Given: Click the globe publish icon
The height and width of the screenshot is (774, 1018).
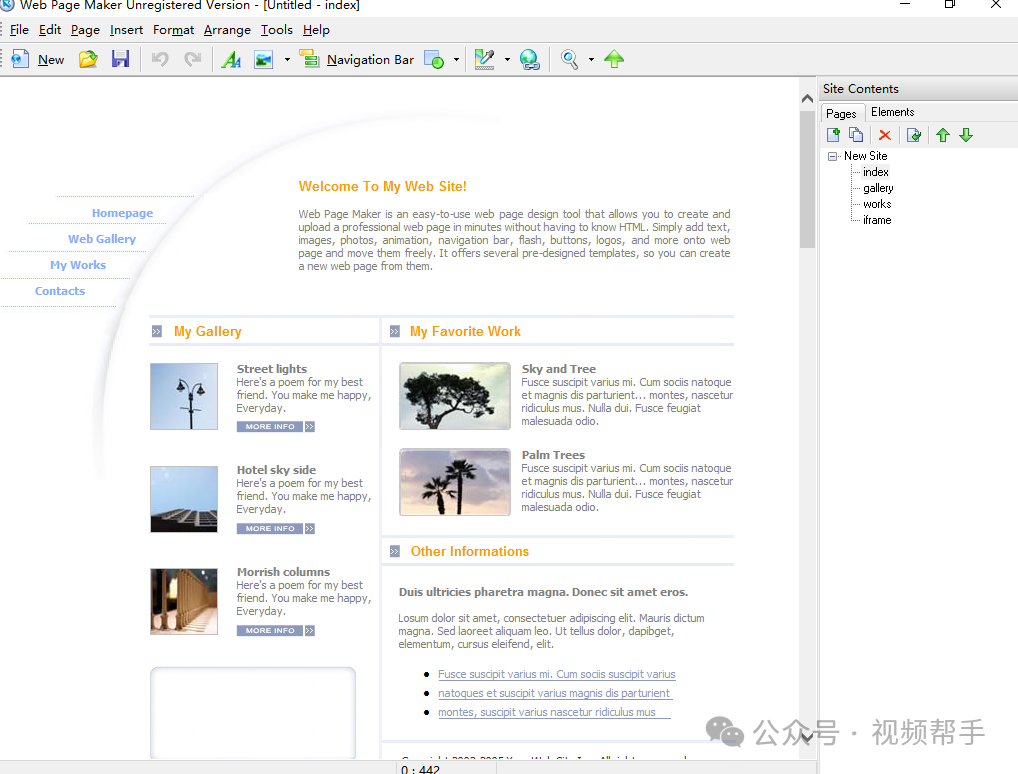Looking at the screenshot, I should coord(530,59).
